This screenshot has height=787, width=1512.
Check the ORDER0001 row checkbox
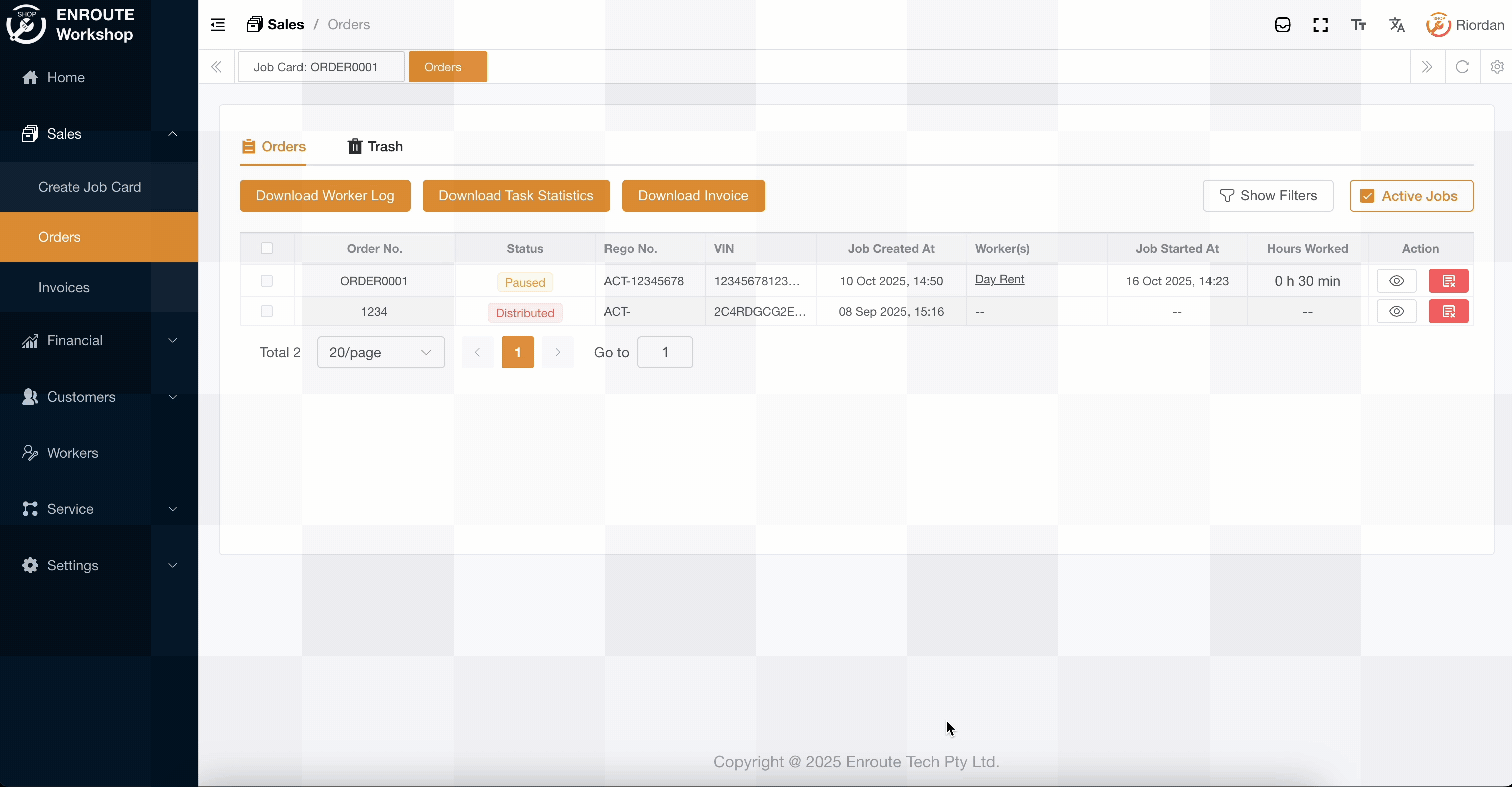(x=267, y=281)
